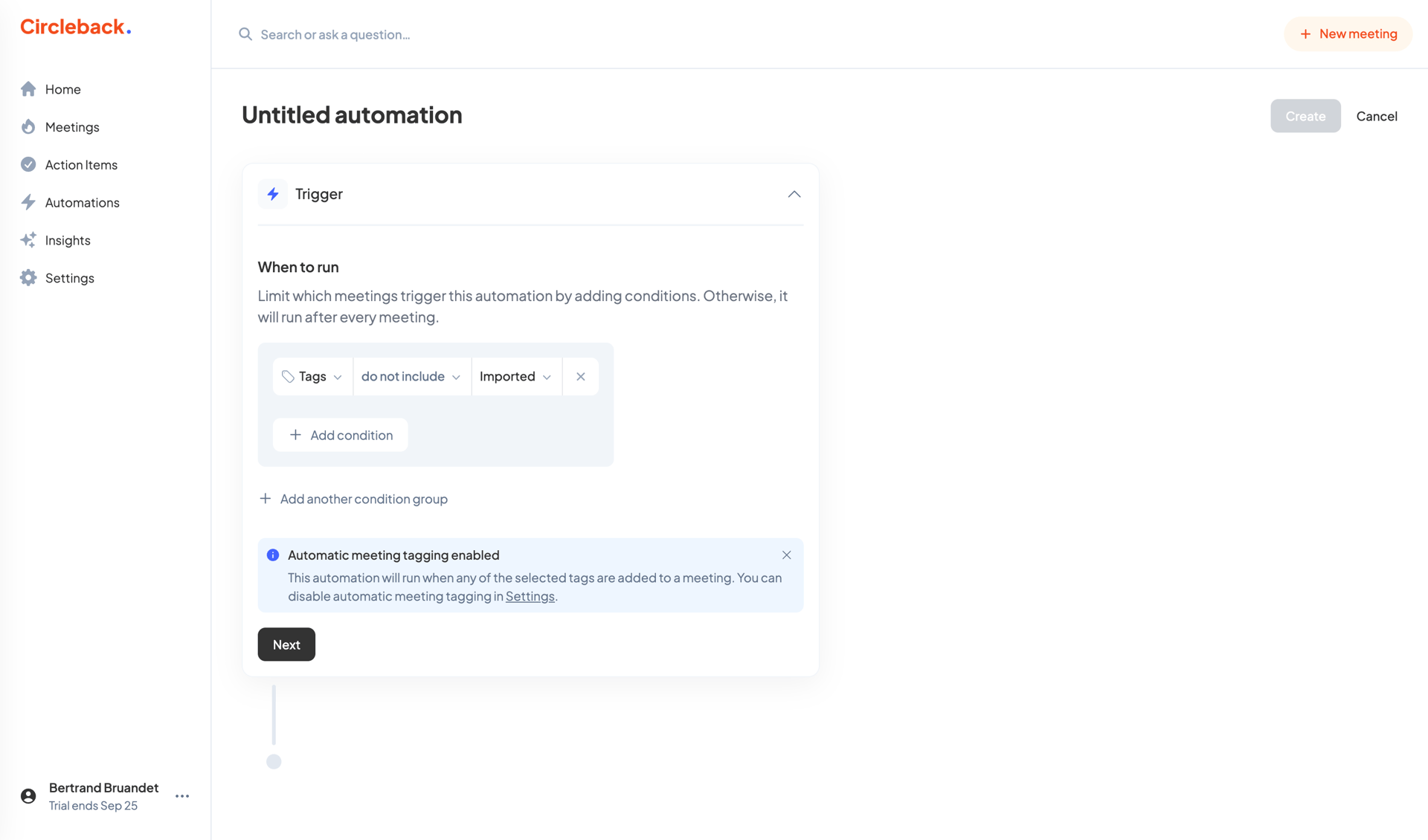Click the Trigger lightning icon on the card

pos(273,193)
